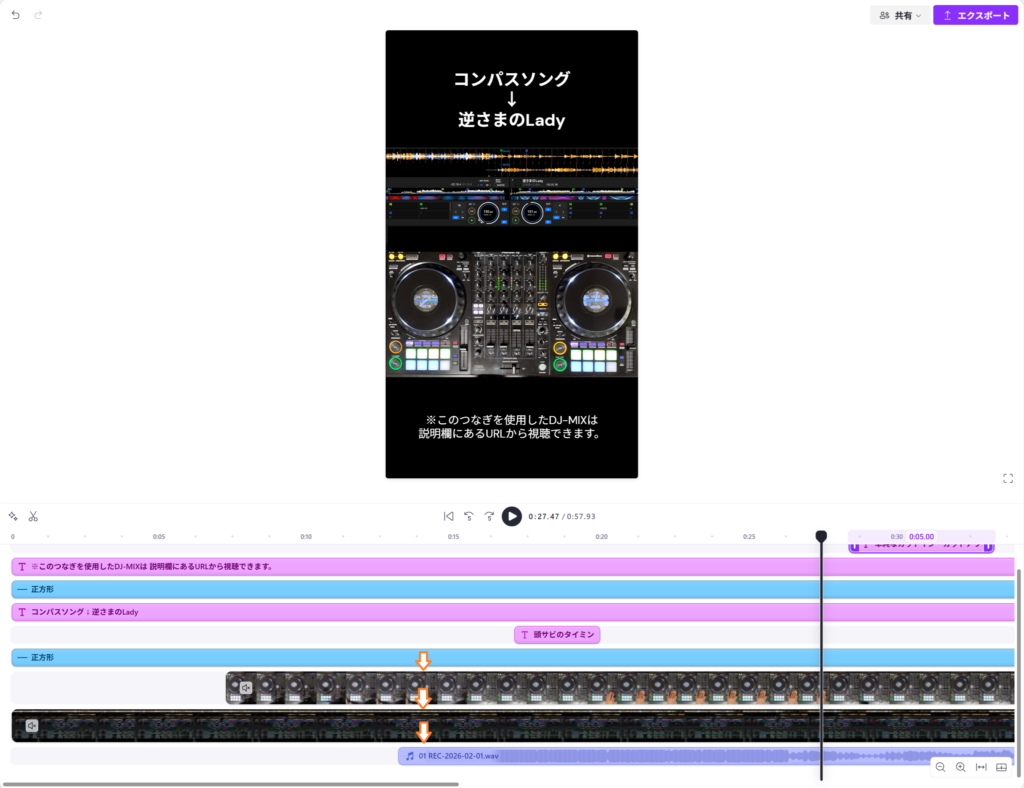Enter fullscreen preview mode
The width and height of the screenshot is (1024, 788).
1008,478
